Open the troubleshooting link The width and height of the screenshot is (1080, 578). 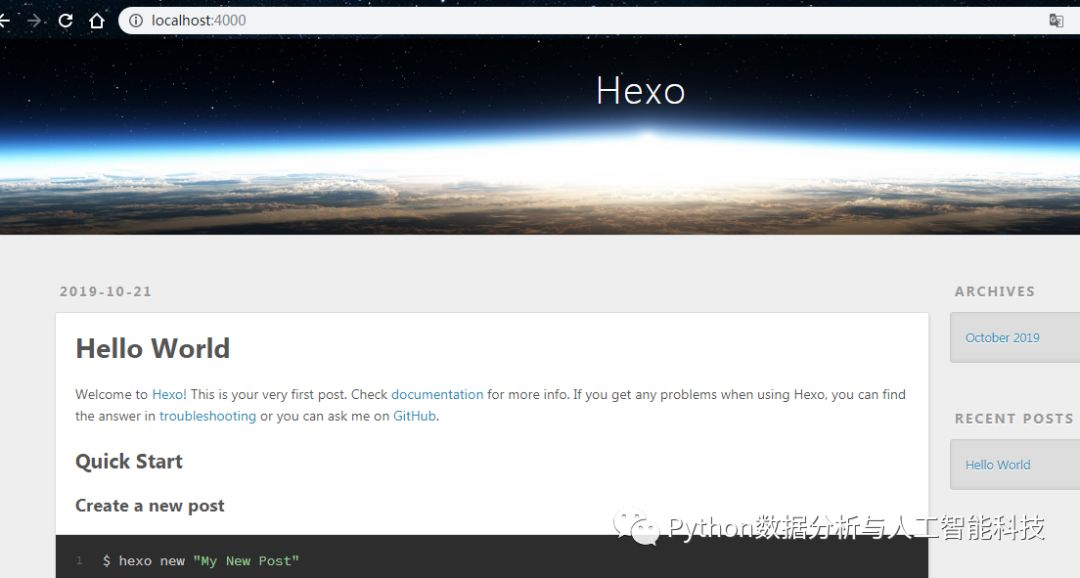(x=207, y=416)
